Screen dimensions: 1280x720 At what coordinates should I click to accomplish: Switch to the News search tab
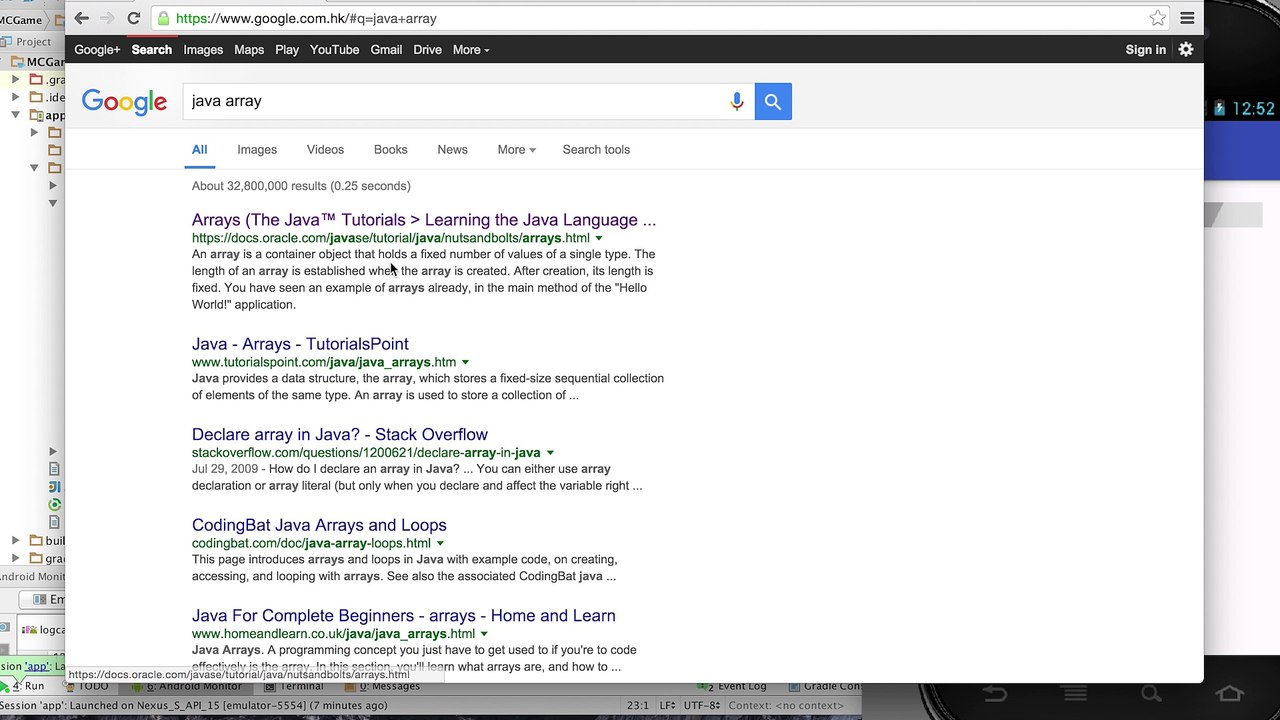tap(452, 150)
